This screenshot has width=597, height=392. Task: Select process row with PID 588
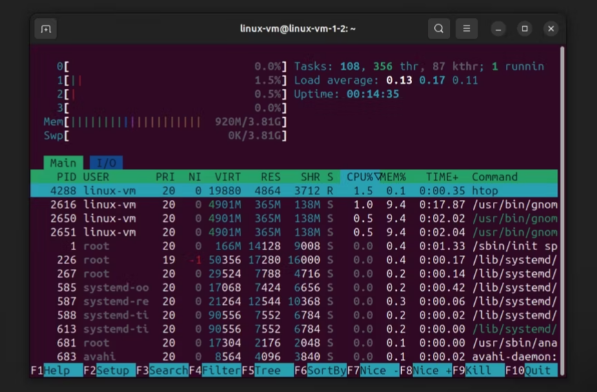coord(294,315)
